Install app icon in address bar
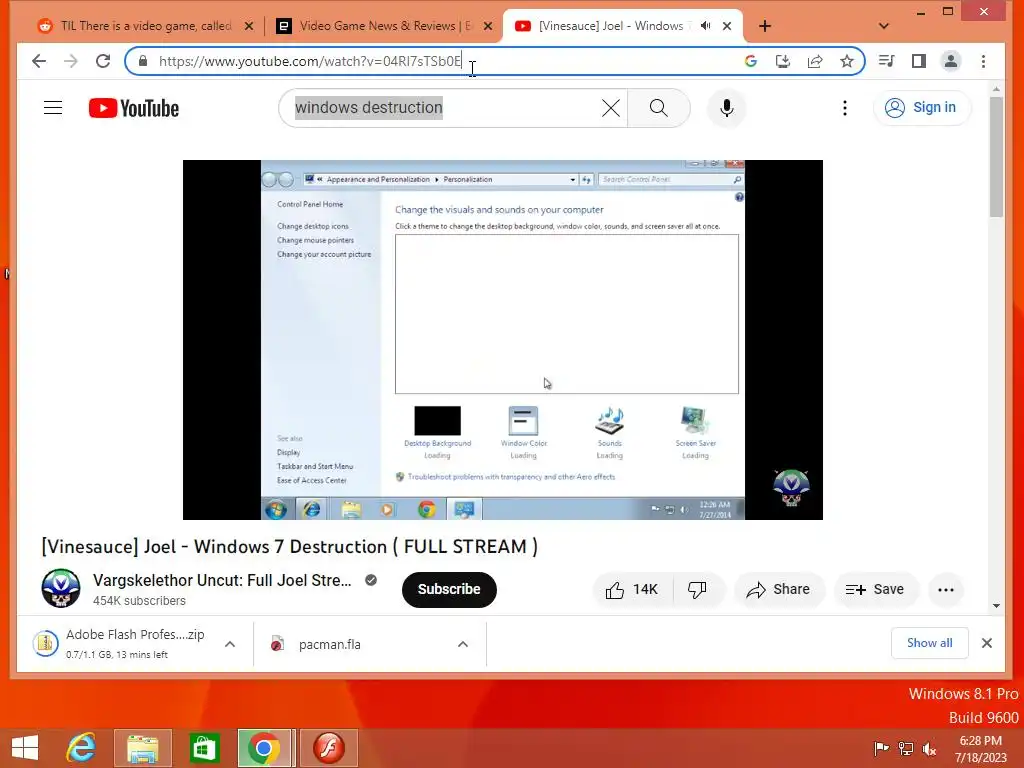Image resolution: width=1024 pixels, height=768 pixels. coord(782,61)
